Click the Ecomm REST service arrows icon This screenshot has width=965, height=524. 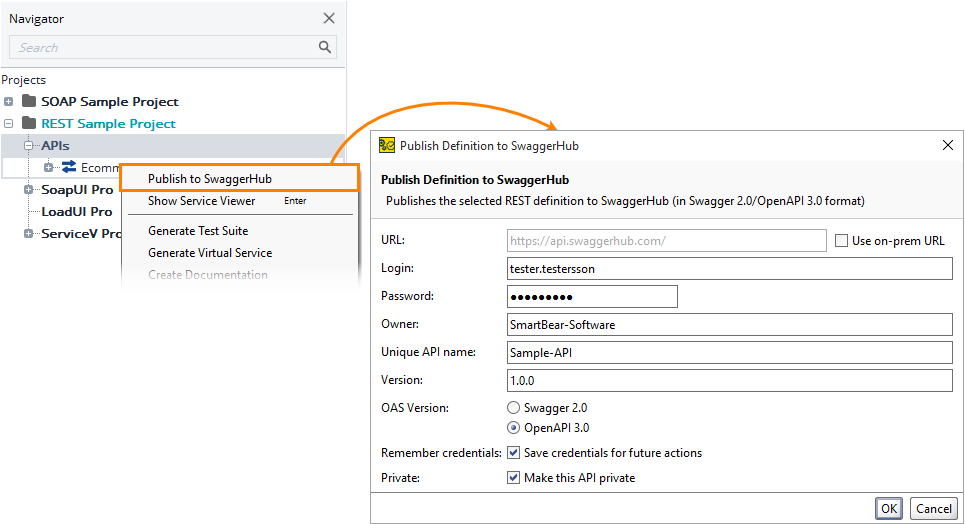[x=69, y=167]
